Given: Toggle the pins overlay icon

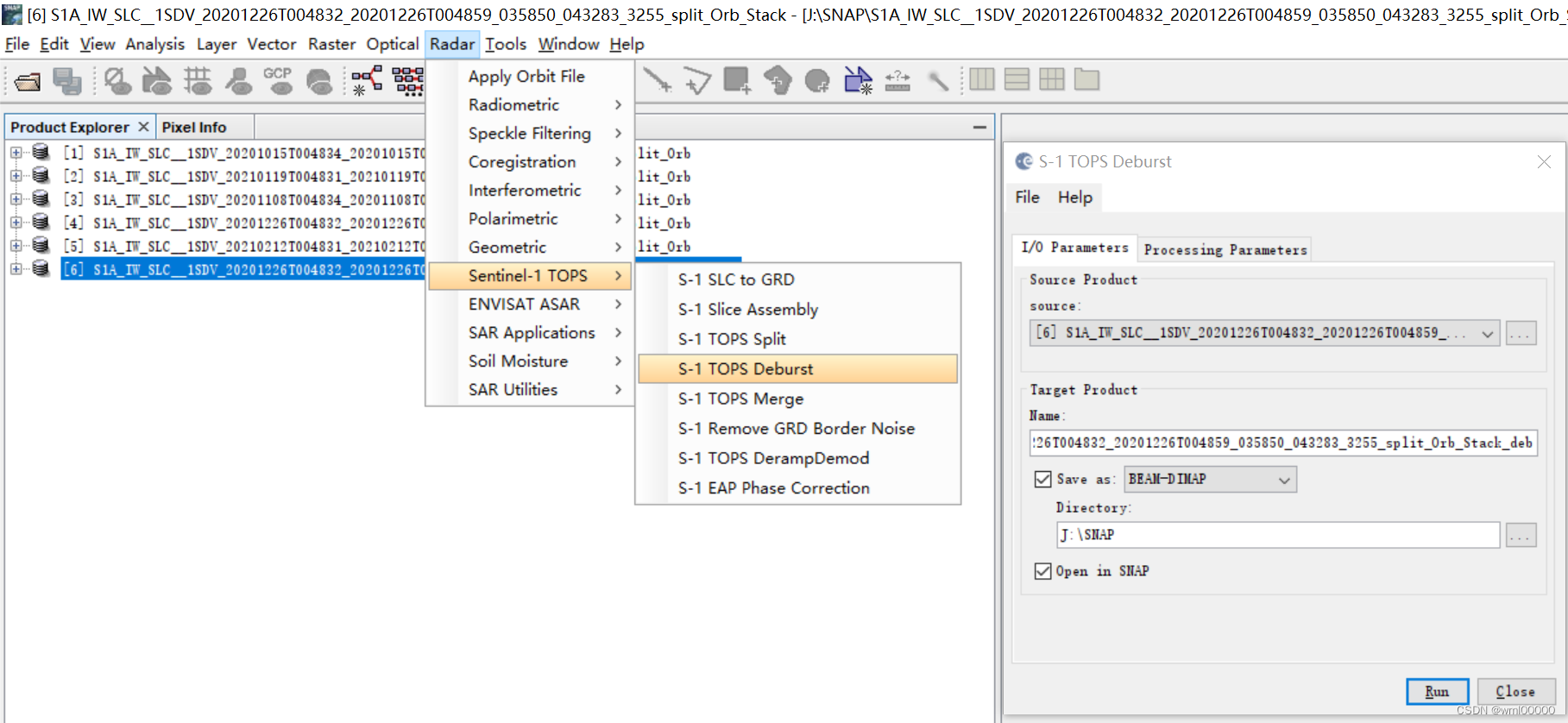Looking at the screenshot, I should pyautogui.click(x=238, y=81).
